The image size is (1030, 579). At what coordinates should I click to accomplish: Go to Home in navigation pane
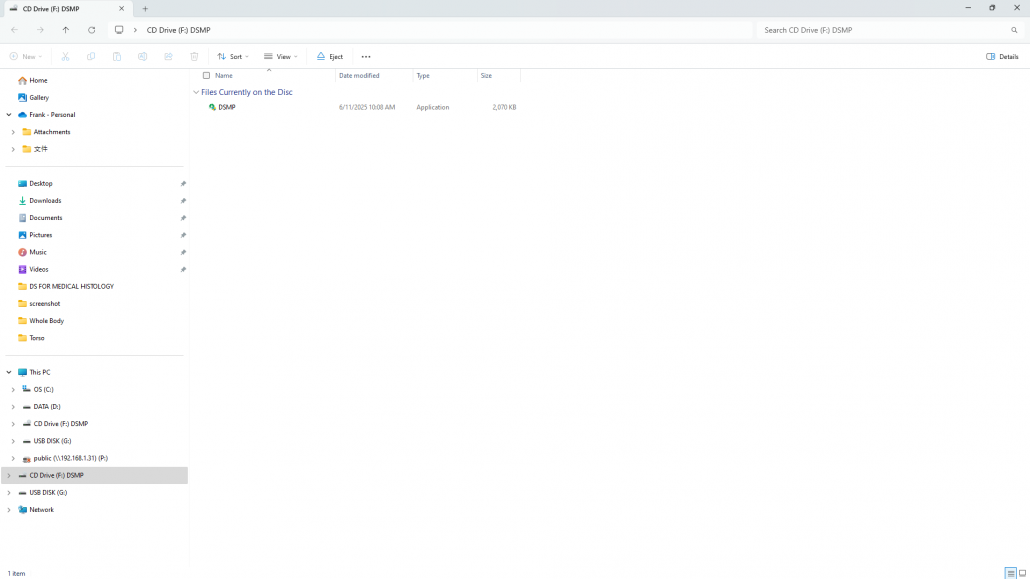38,80
